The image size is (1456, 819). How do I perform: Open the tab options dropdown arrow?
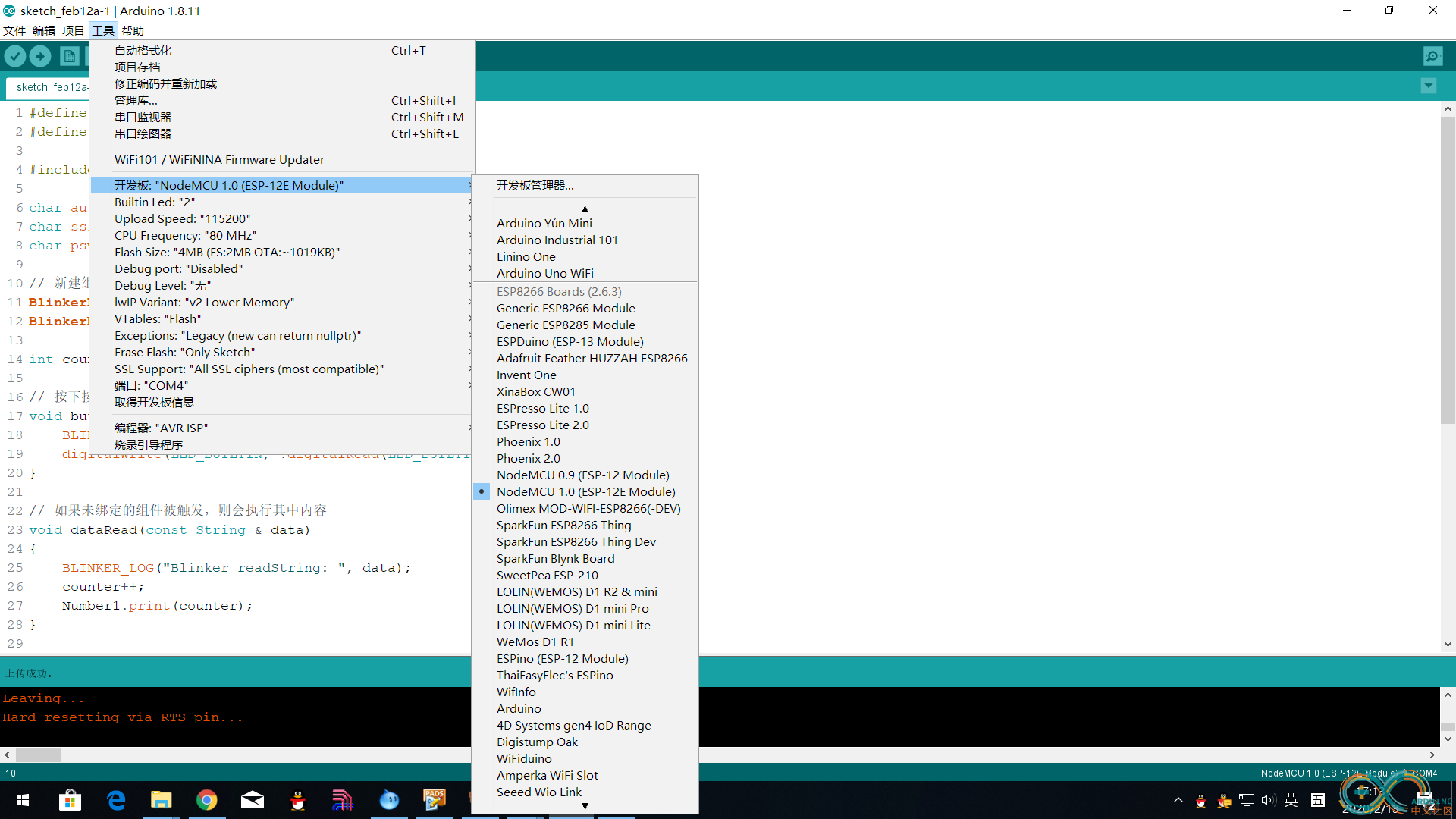click(1429, 86)
